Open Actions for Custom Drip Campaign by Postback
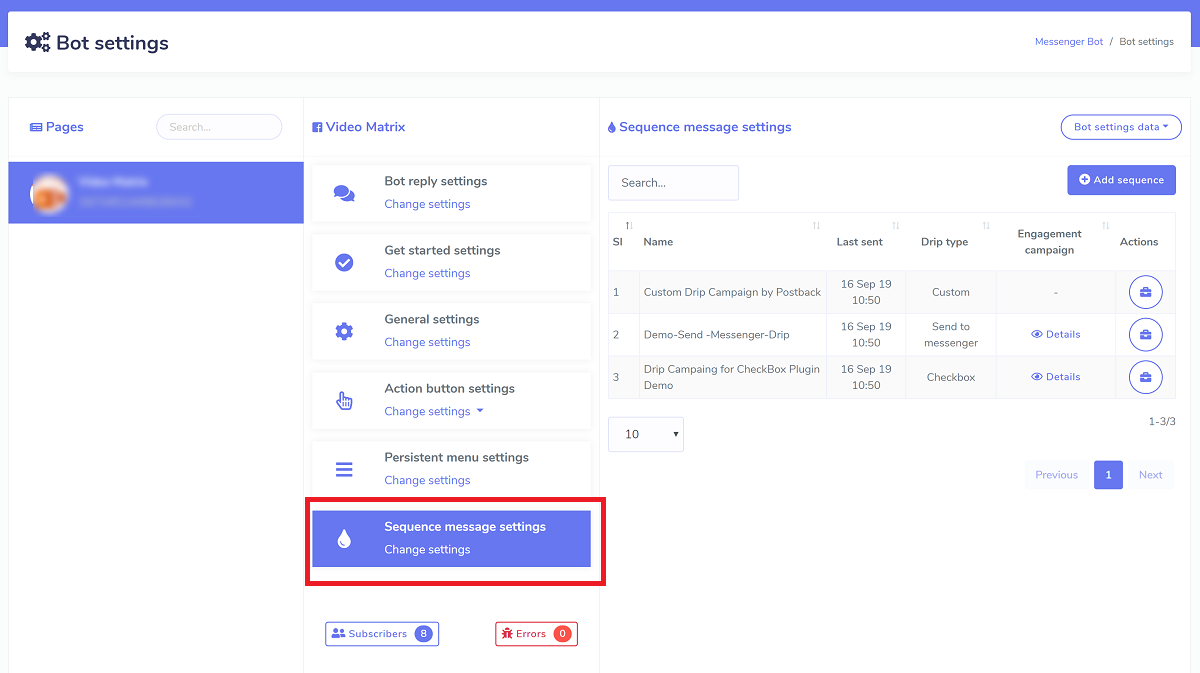Image resolution: width=1200 pixels, height=673 pixels. coord(1145,291)
